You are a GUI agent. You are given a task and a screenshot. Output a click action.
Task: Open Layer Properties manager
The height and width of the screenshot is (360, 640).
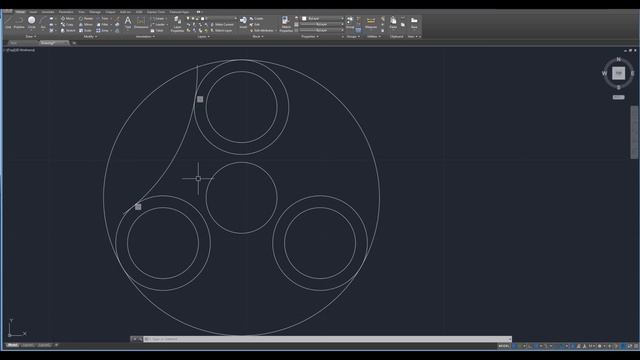(178, 24)
